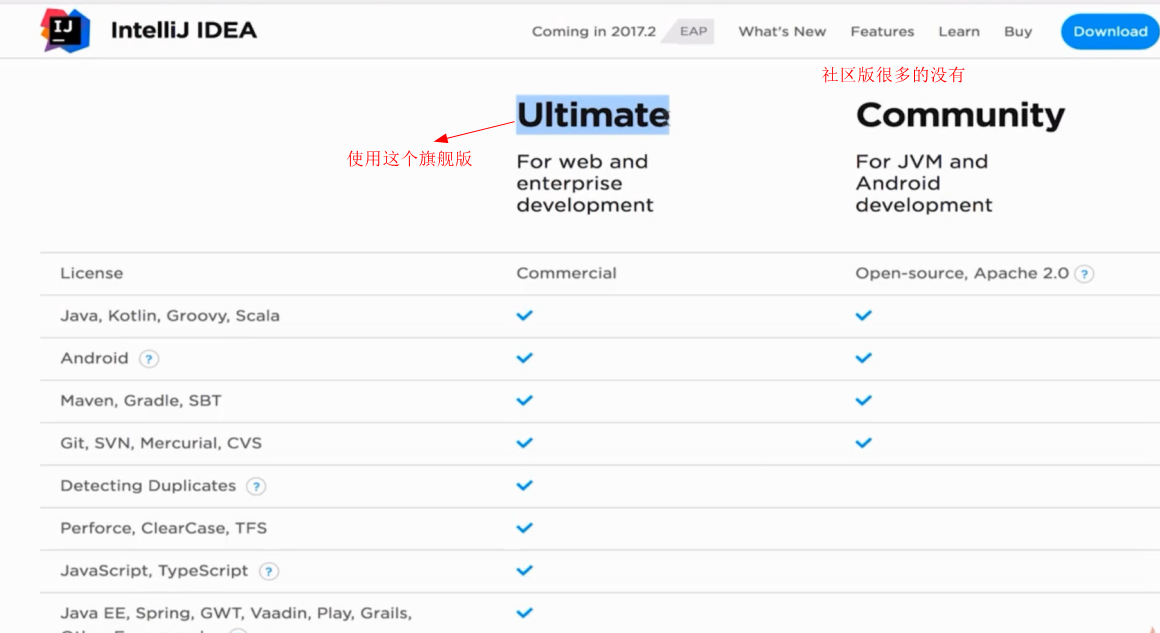1160x633 pixels.
Task: Click the For web and enterprise development text
Action: (584, 183)
